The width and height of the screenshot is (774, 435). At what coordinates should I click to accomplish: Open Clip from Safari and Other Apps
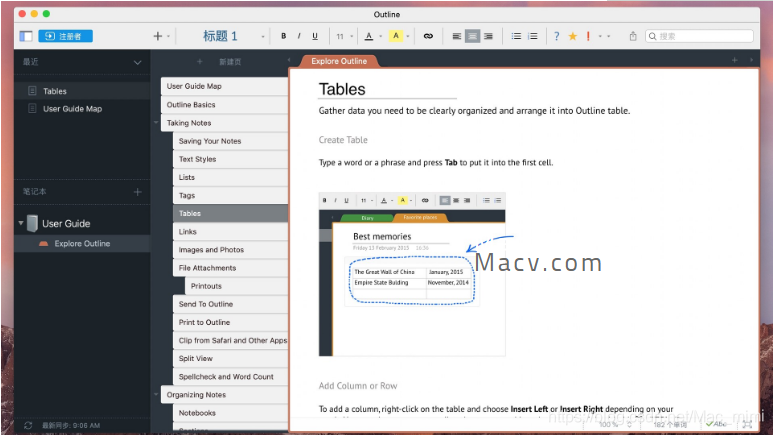click(x=231, y=340)
